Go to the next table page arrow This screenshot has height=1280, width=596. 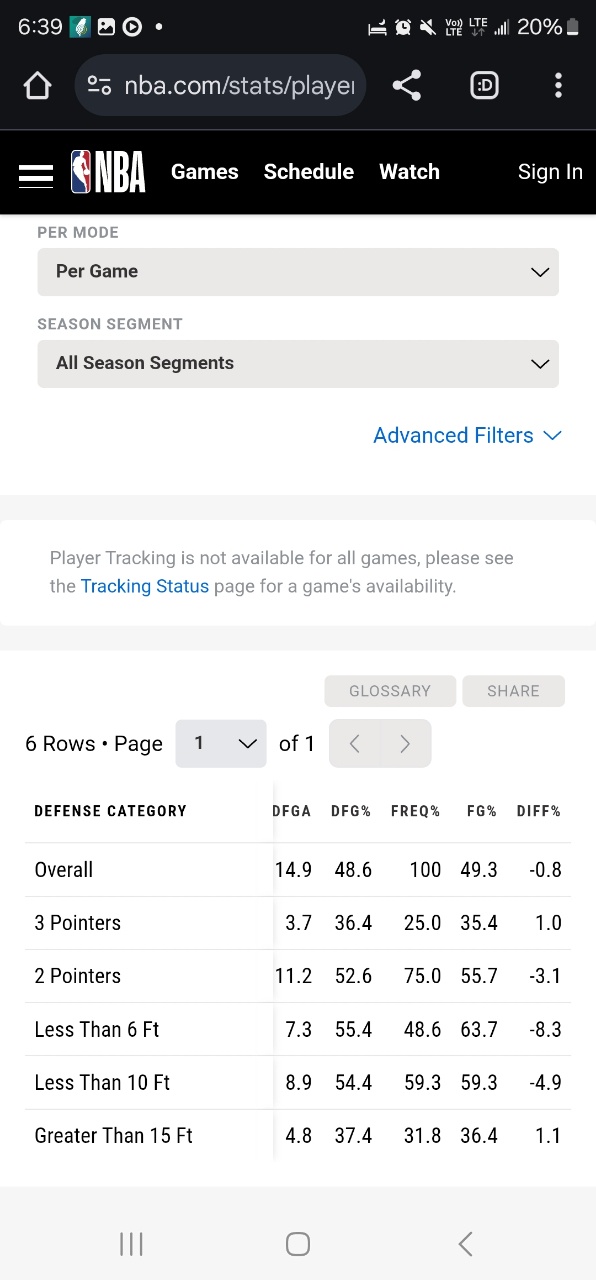pos(405,743)
